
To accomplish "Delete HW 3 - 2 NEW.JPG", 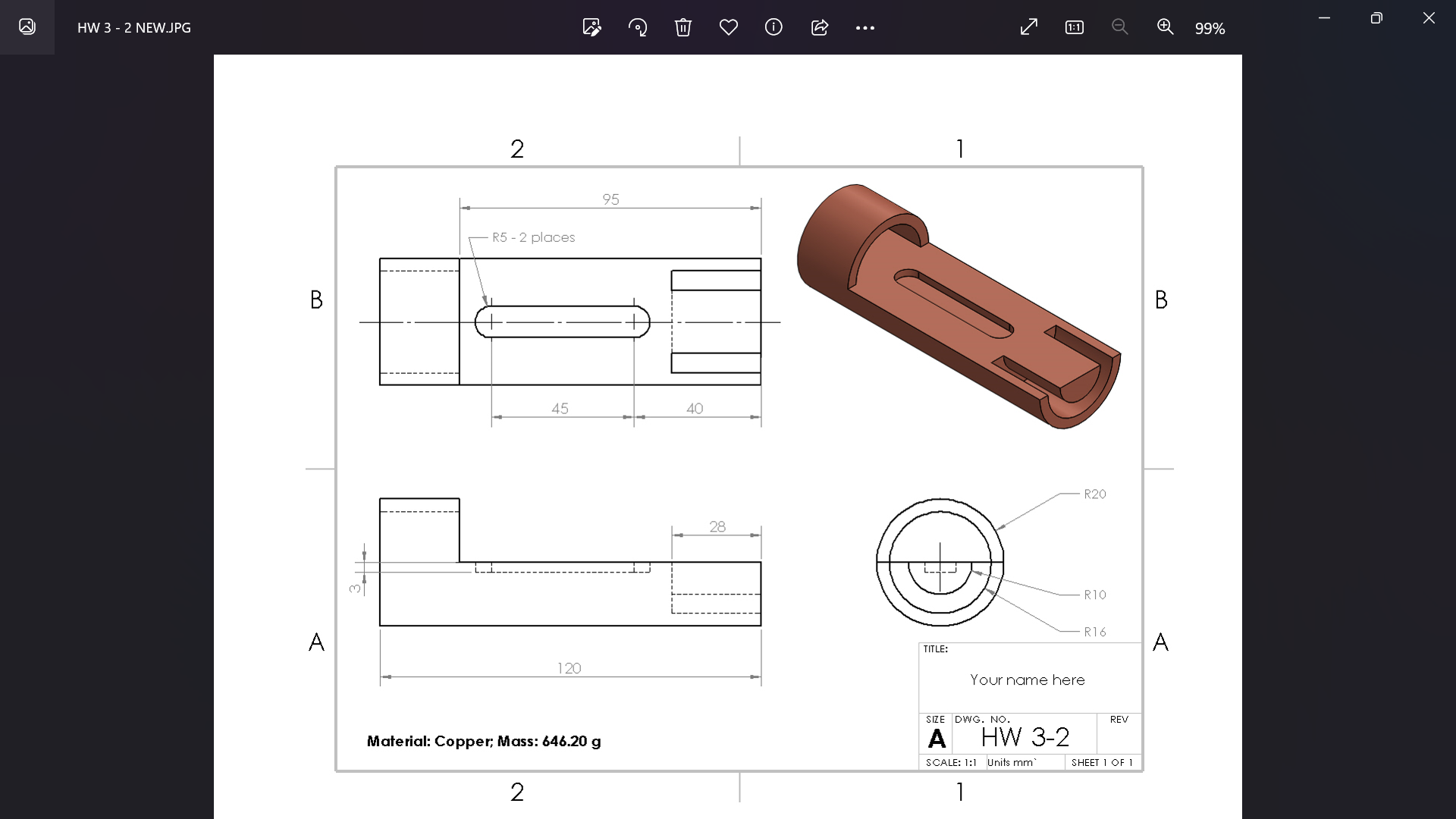I will pyautogui.click(x=683, y=27).
